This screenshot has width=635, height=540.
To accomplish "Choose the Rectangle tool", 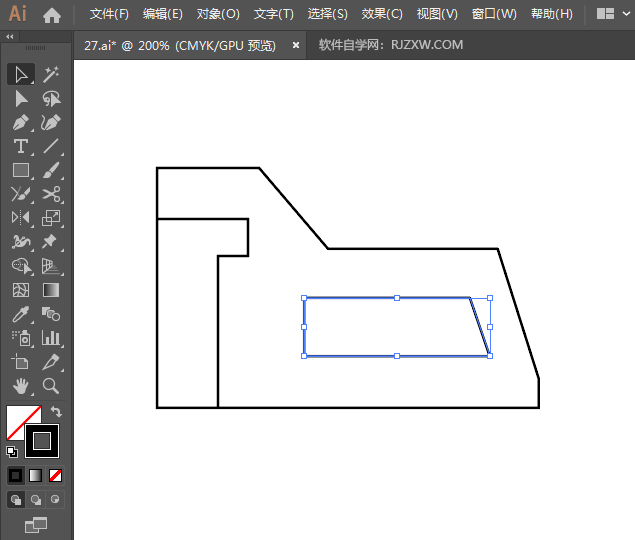I will [x=20, y=171].
